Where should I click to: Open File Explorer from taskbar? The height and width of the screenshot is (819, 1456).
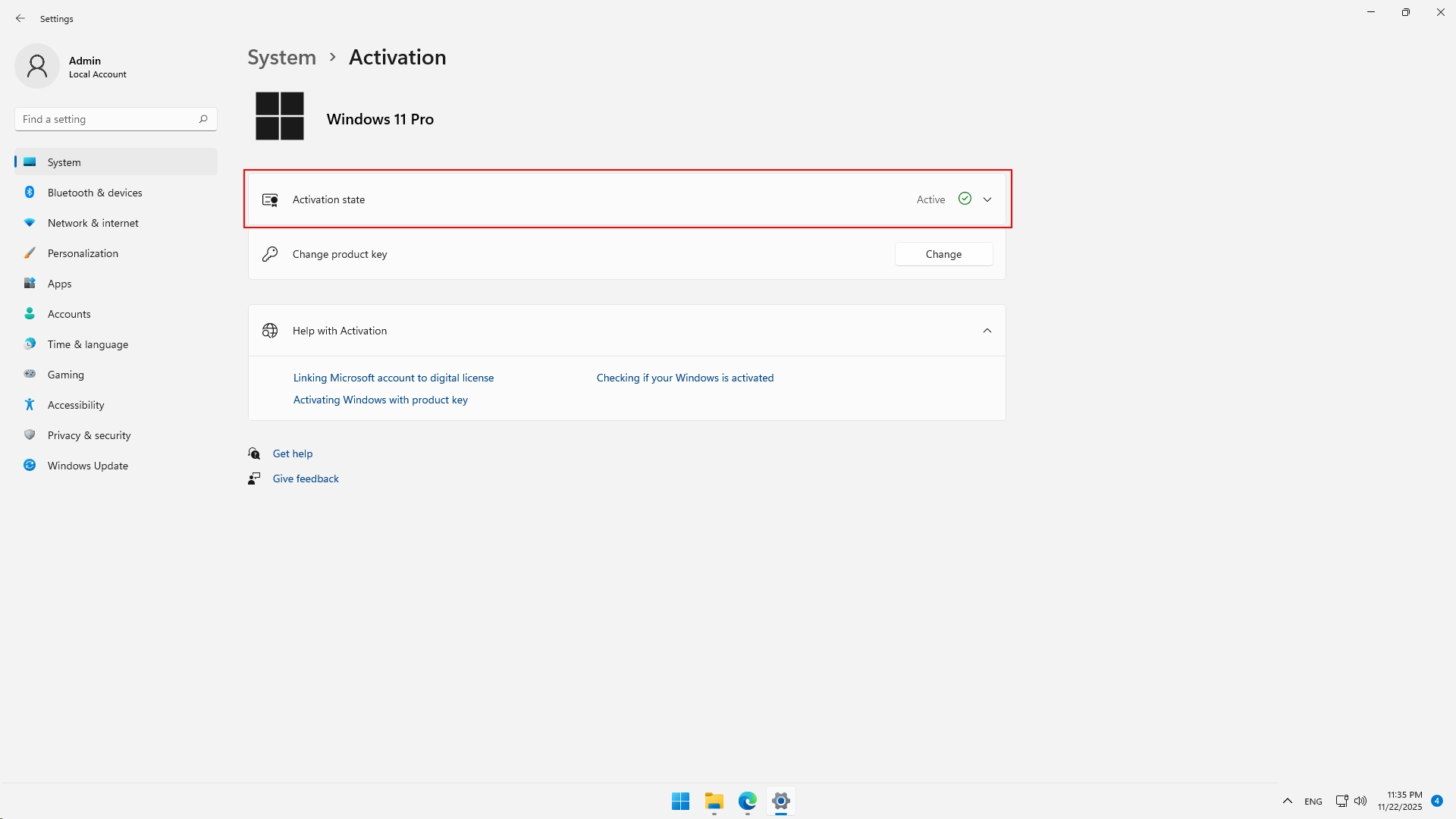[714, 801]
